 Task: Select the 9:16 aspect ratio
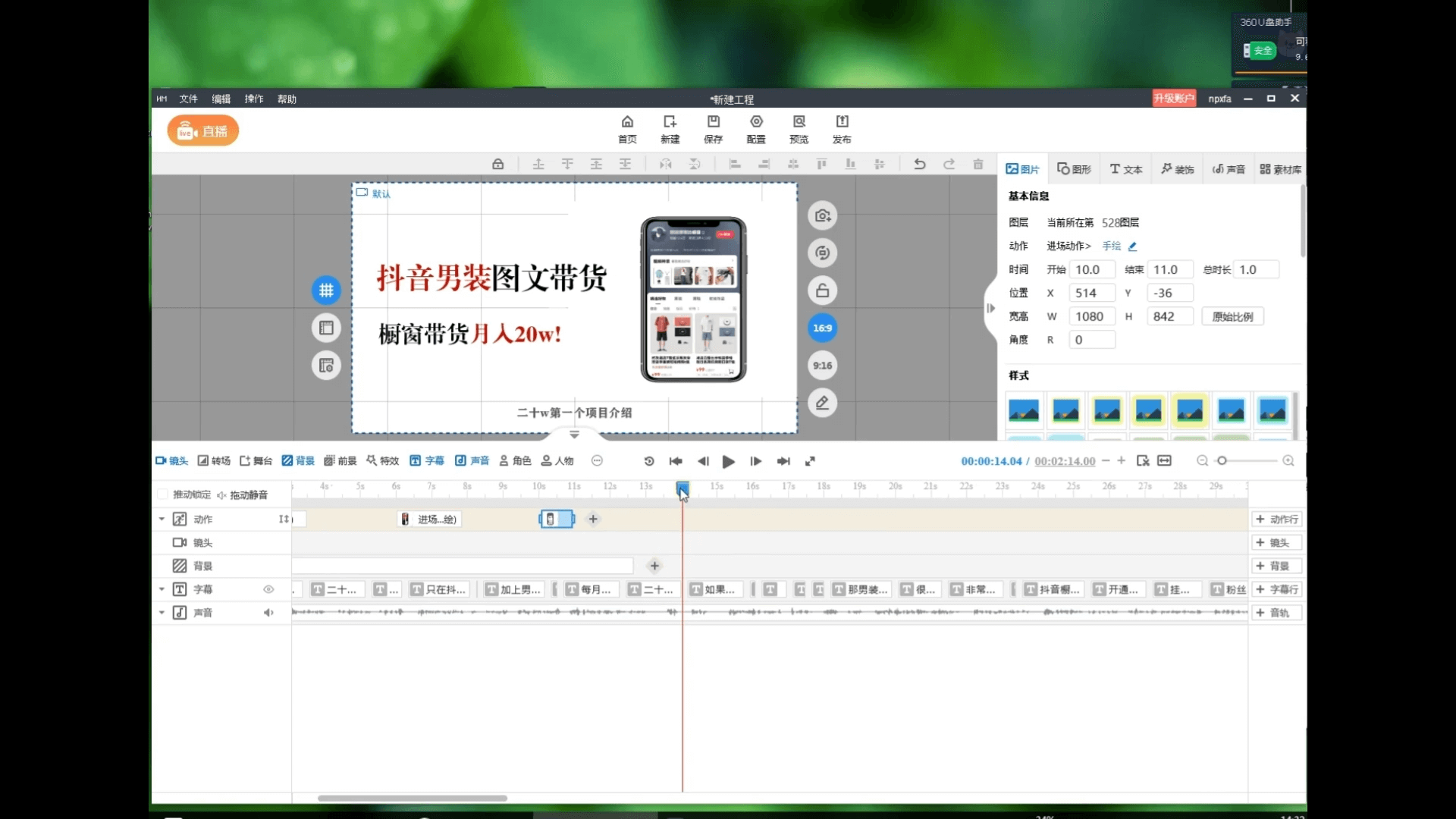(x=822, y=366)
